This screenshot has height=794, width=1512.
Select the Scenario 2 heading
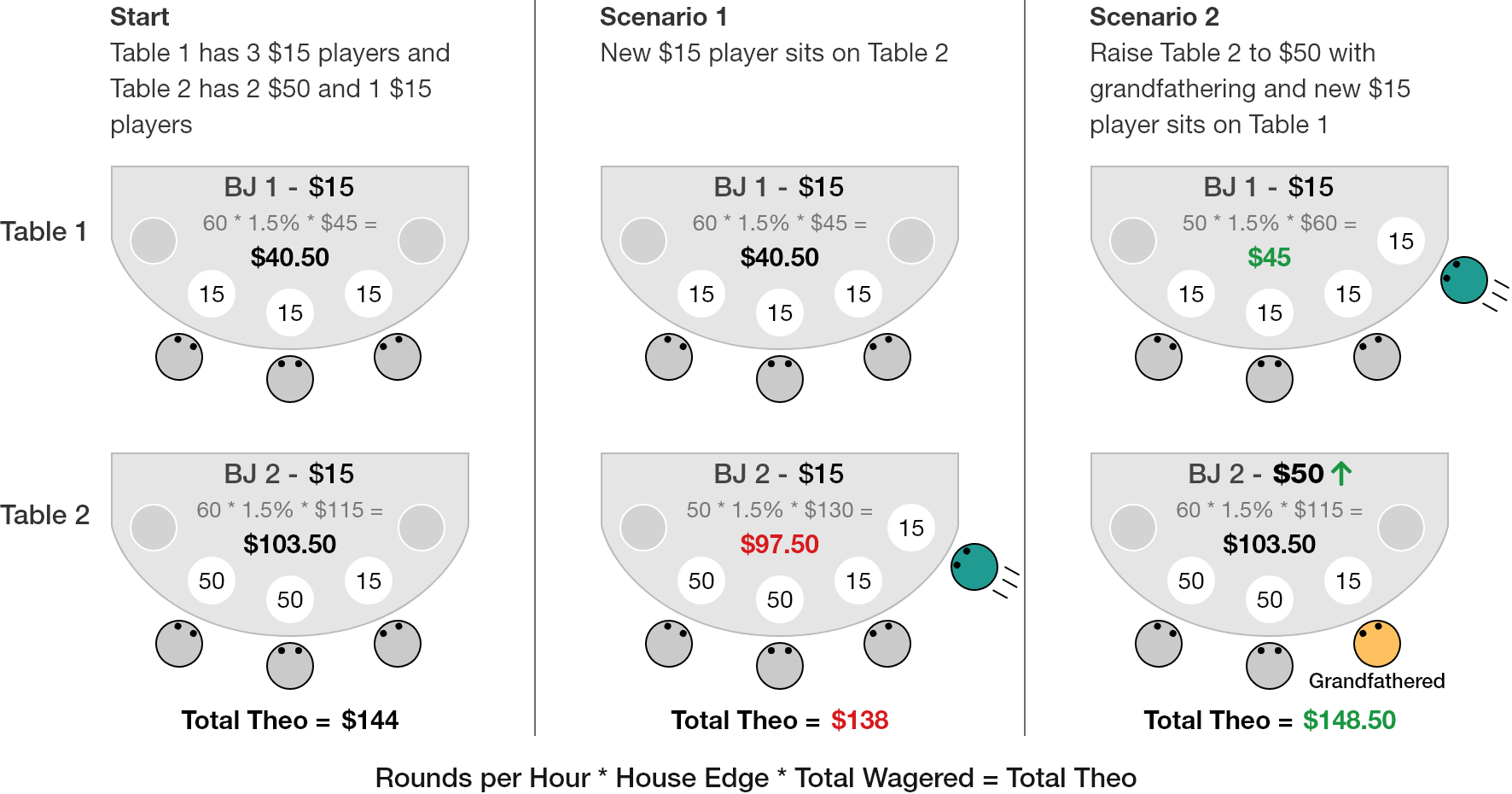(1154, 16)
